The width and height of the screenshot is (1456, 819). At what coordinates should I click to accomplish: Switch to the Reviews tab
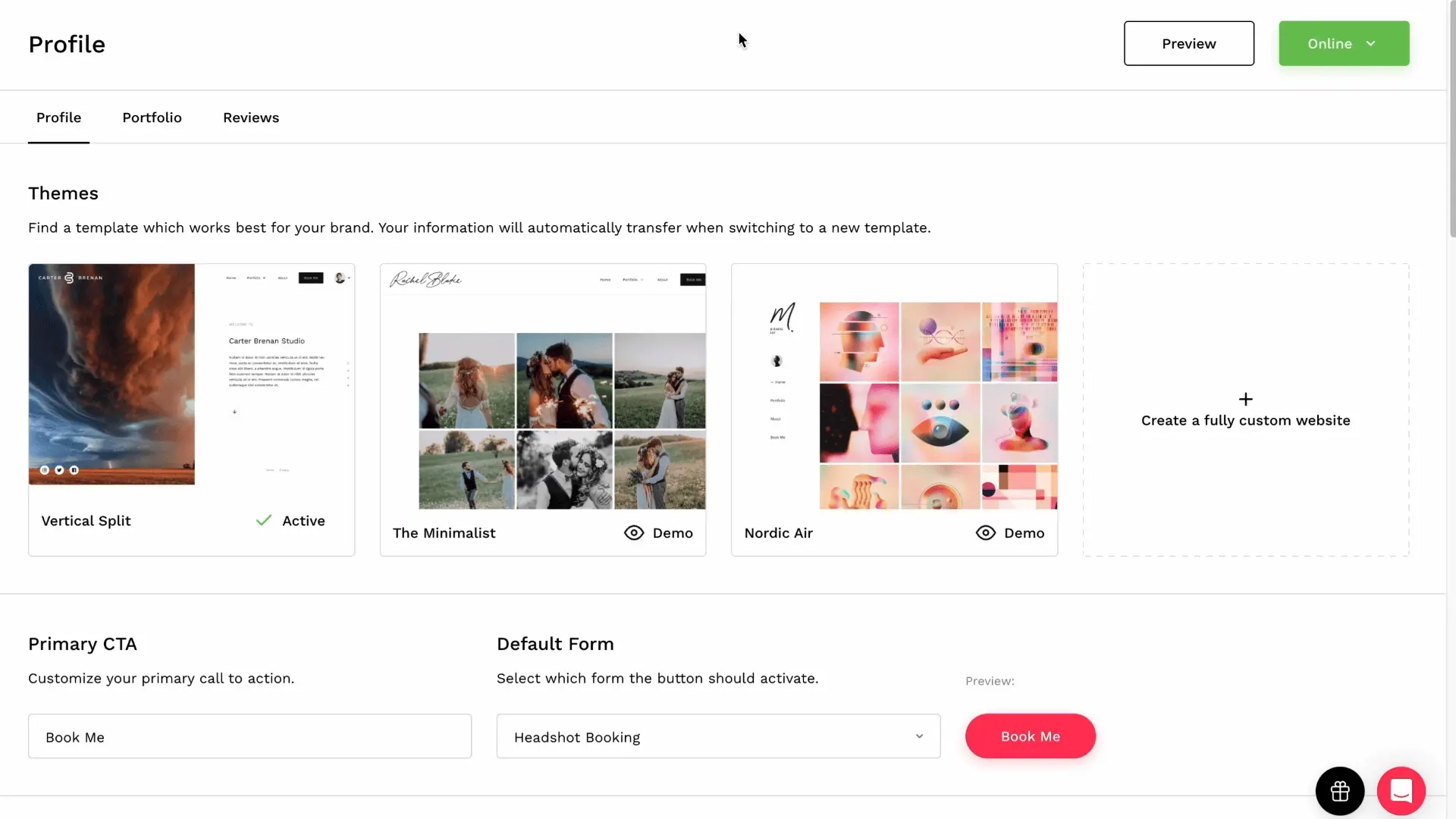click(x=251, y=118)
